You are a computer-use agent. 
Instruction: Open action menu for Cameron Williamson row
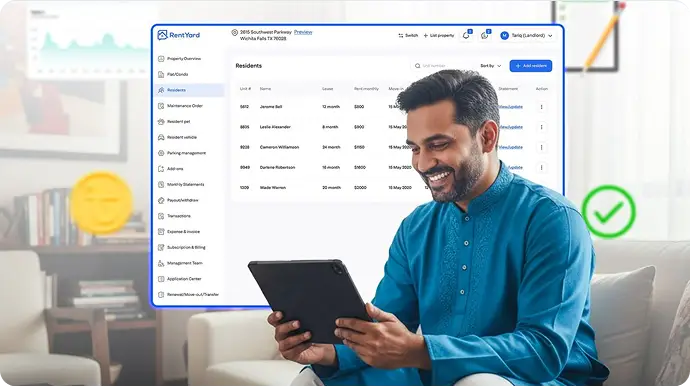tap(542, 147)
